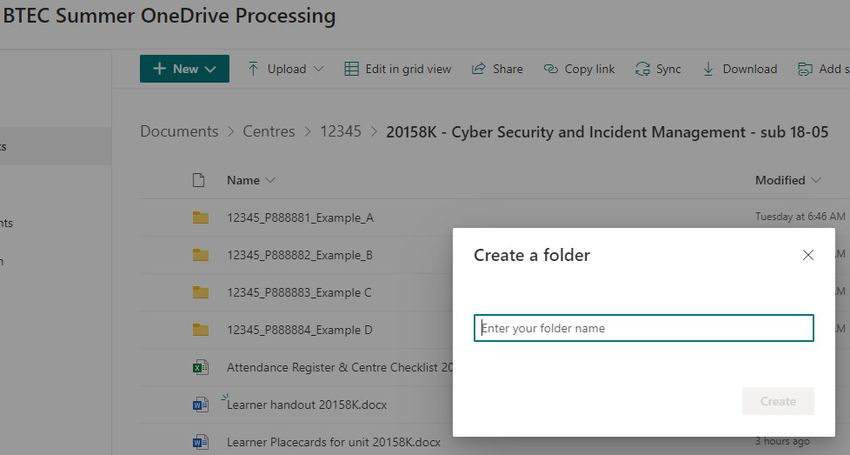The height and width of the screenshot is (455, 850).
Task: Close the Create a folder dialog
Action: pos(808,255)
